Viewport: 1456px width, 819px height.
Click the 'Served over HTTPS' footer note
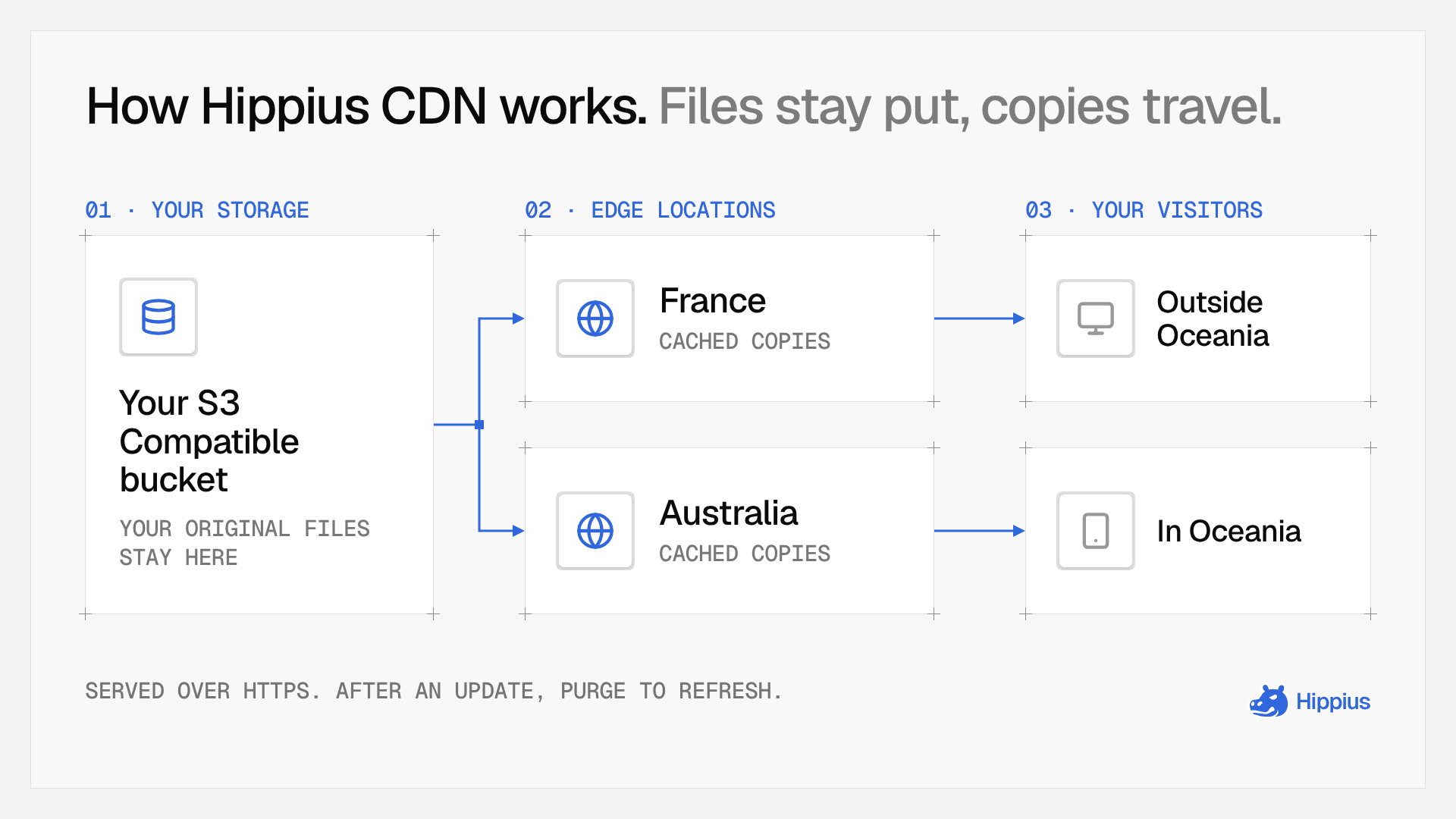coord(433,691)
